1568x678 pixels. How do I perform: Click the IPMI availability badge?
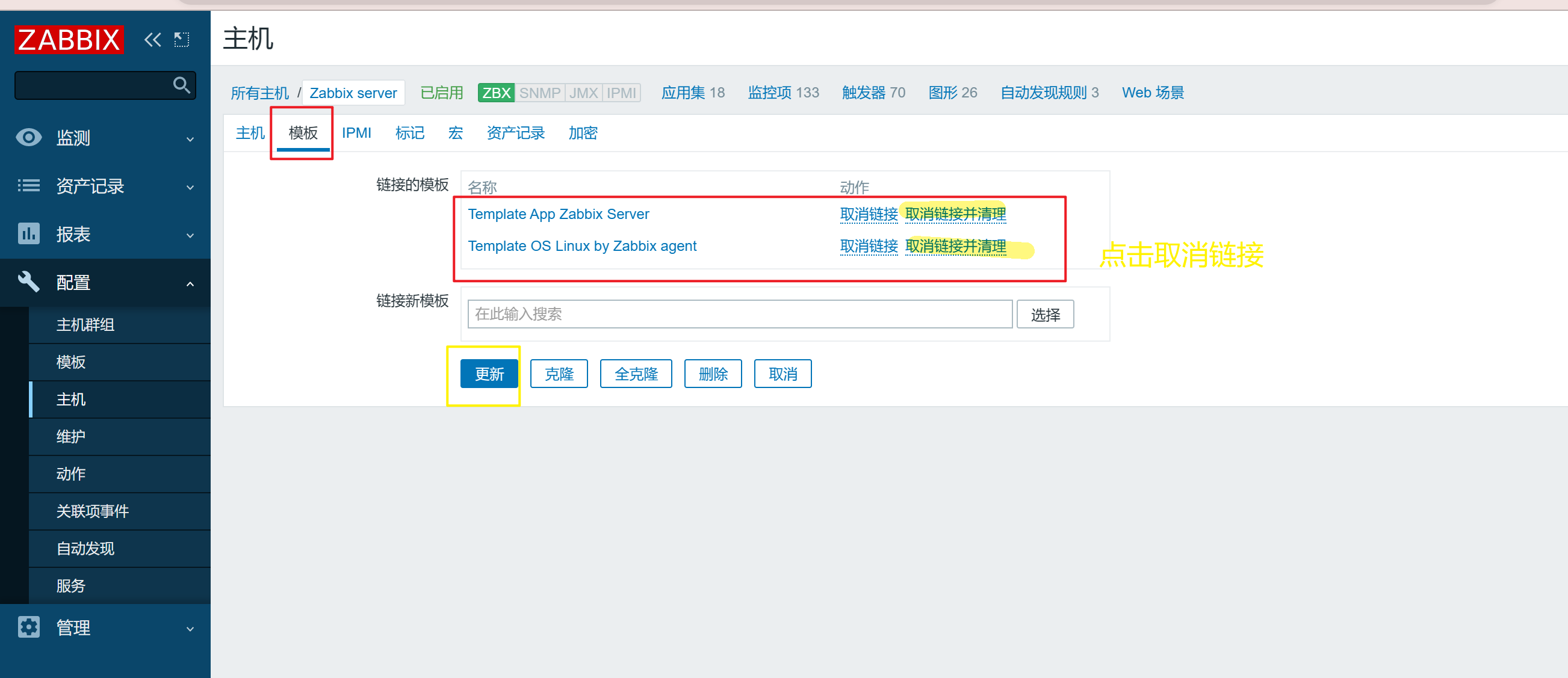[x=621, y=93]
